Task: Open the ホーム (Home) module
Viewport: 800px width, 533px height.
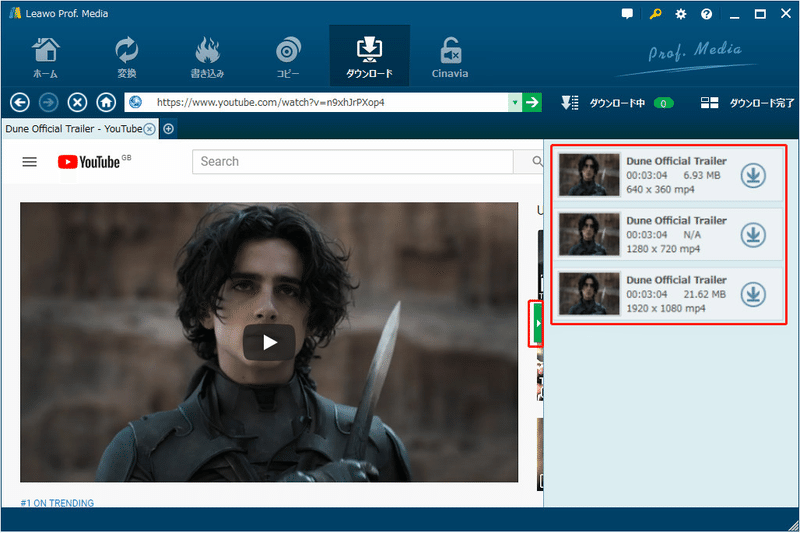Action: [x=45, y=57]
